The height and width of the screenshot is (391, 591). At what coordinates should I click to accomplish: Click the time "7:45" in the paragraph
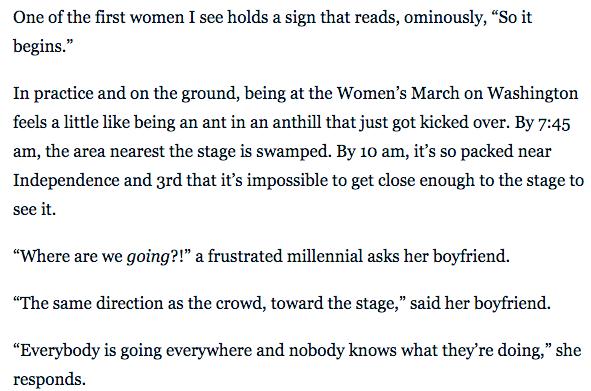click(554, 123)
